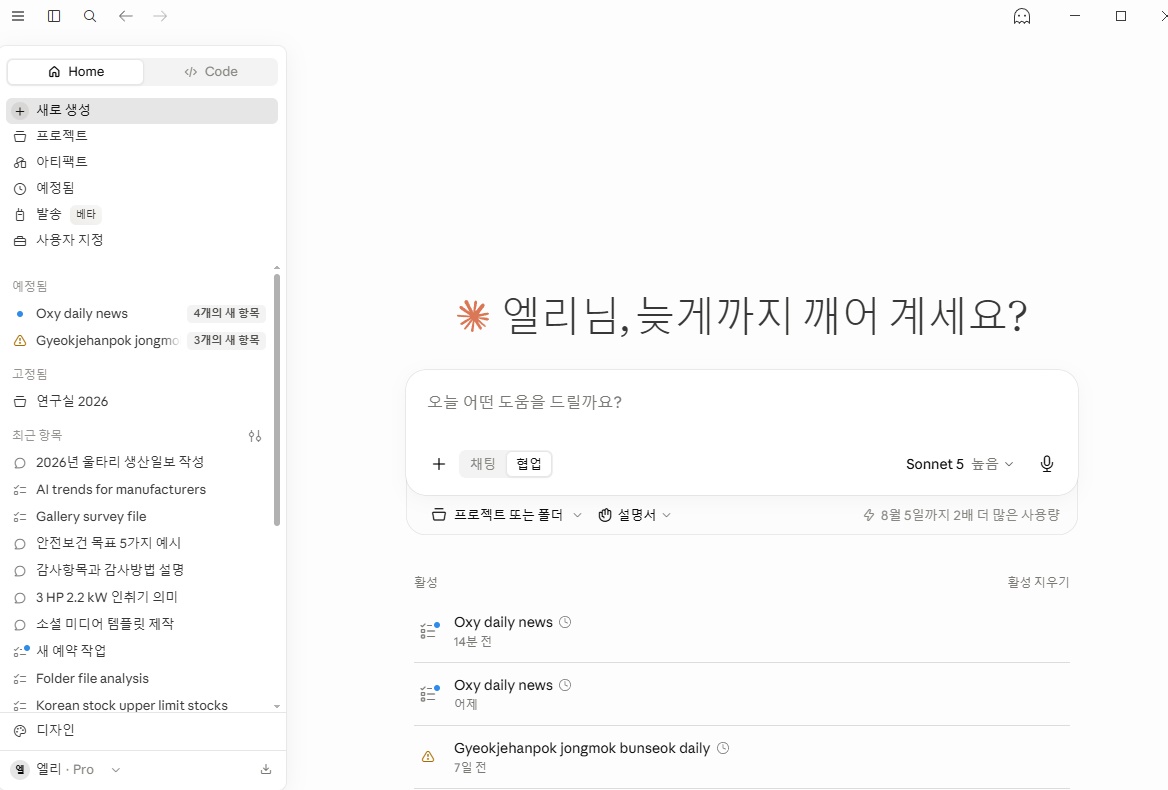Select the 협업 mode toggle
Image resolution: width=1168 pixels, height=790 pixels.
coord(529,464)
